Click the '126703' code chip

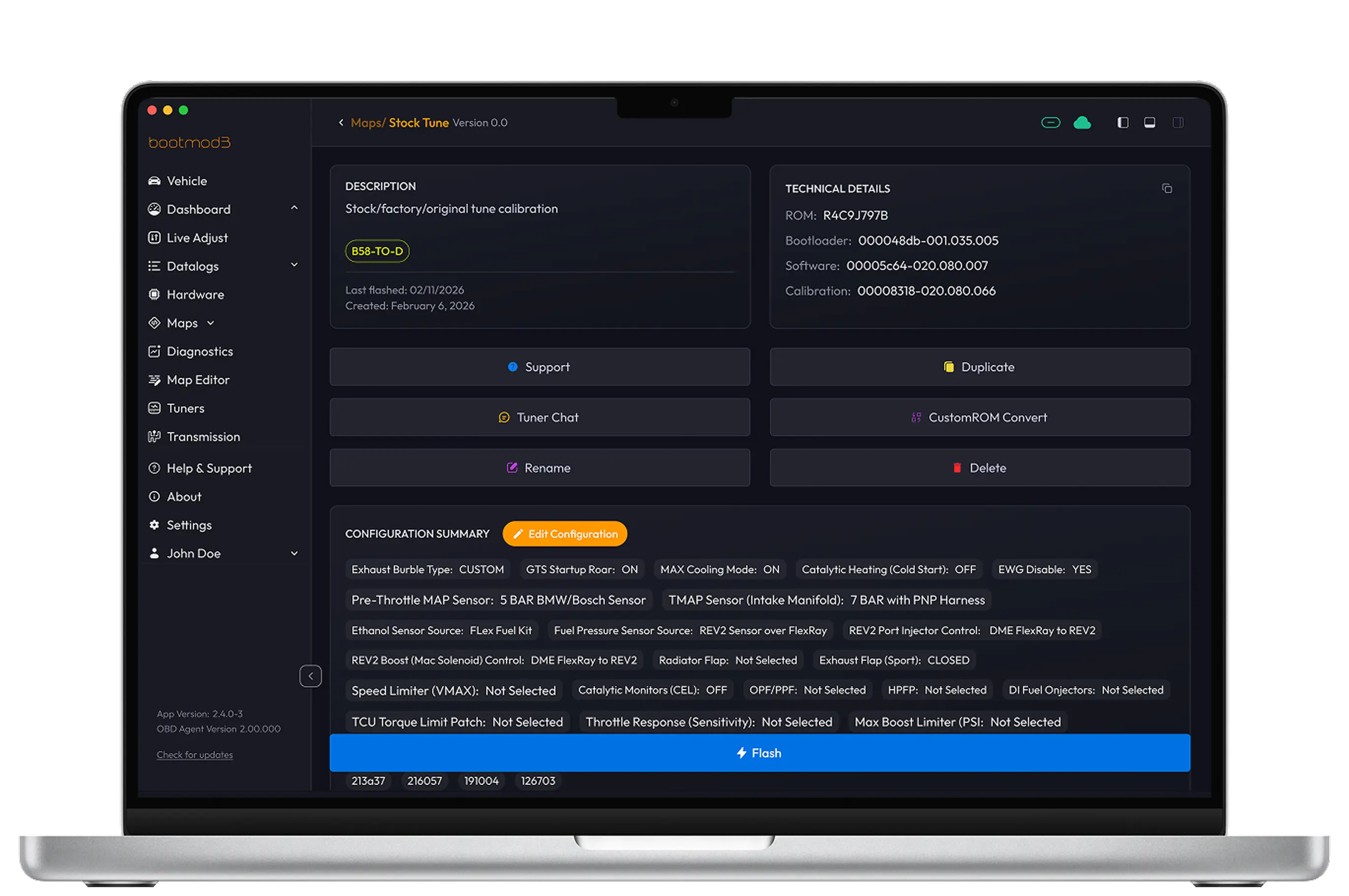[x=538, y=781]
